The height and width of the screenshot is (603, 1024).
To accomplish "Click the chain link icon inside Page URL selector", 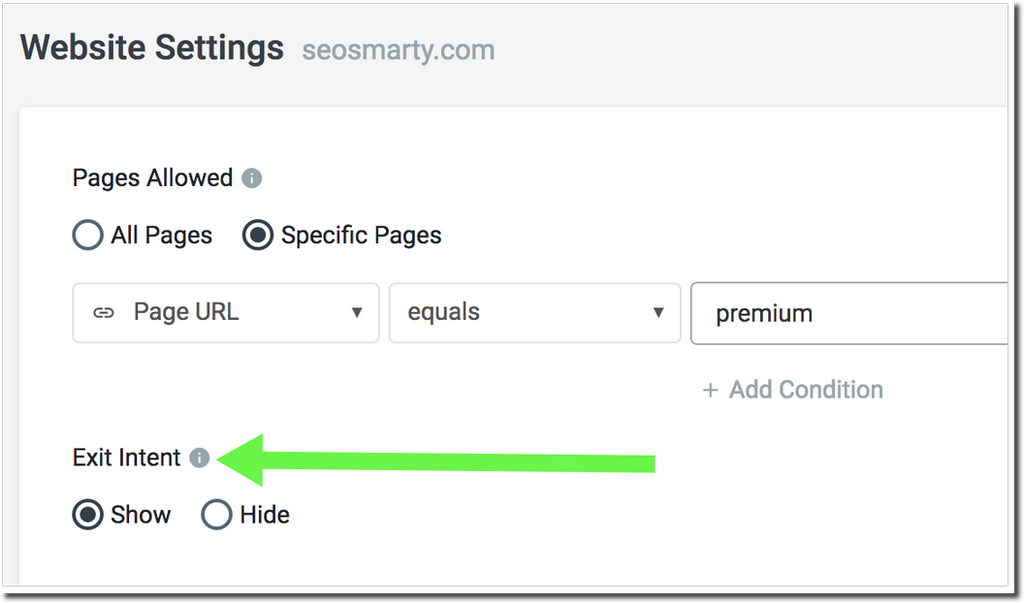I will [104, 313].
